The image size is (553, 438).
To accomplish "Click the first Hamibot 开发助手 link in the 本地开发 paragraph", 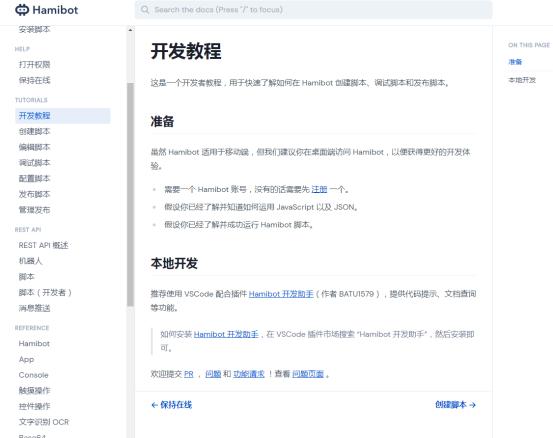I will [x=281, y=294].
